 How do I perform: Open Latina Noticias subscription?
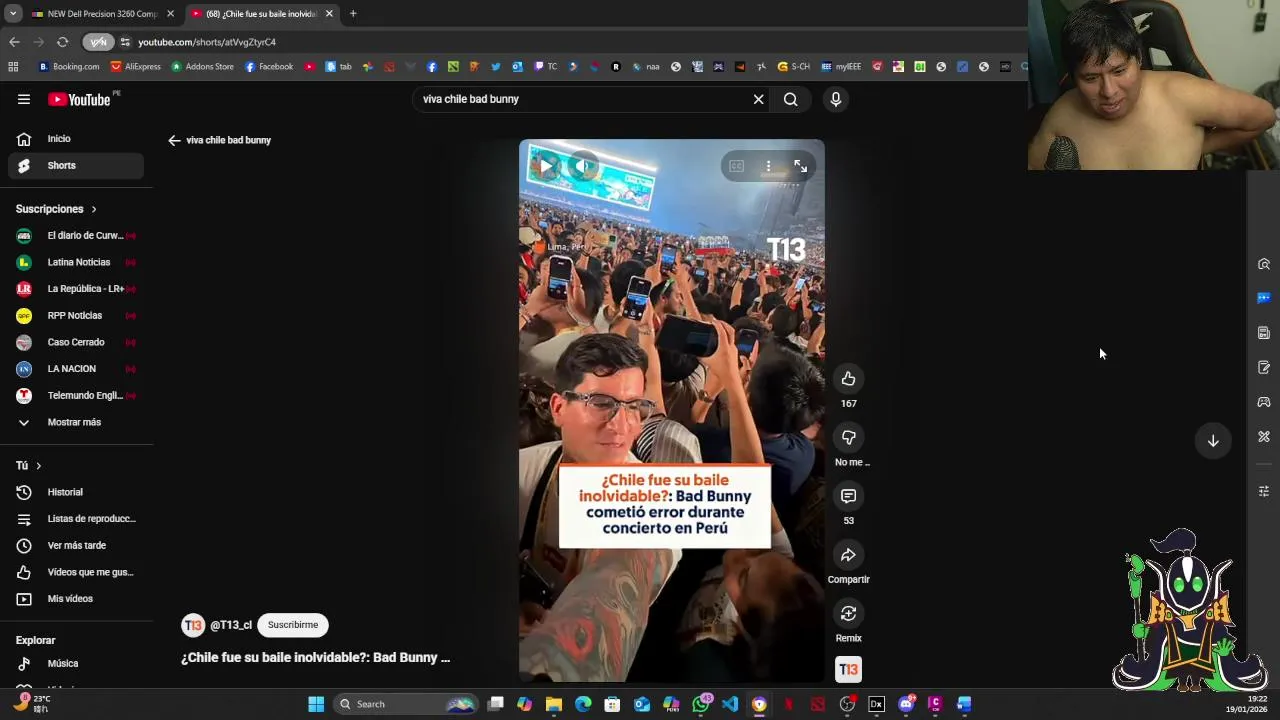pyautogui.click(x=76, y=262)
